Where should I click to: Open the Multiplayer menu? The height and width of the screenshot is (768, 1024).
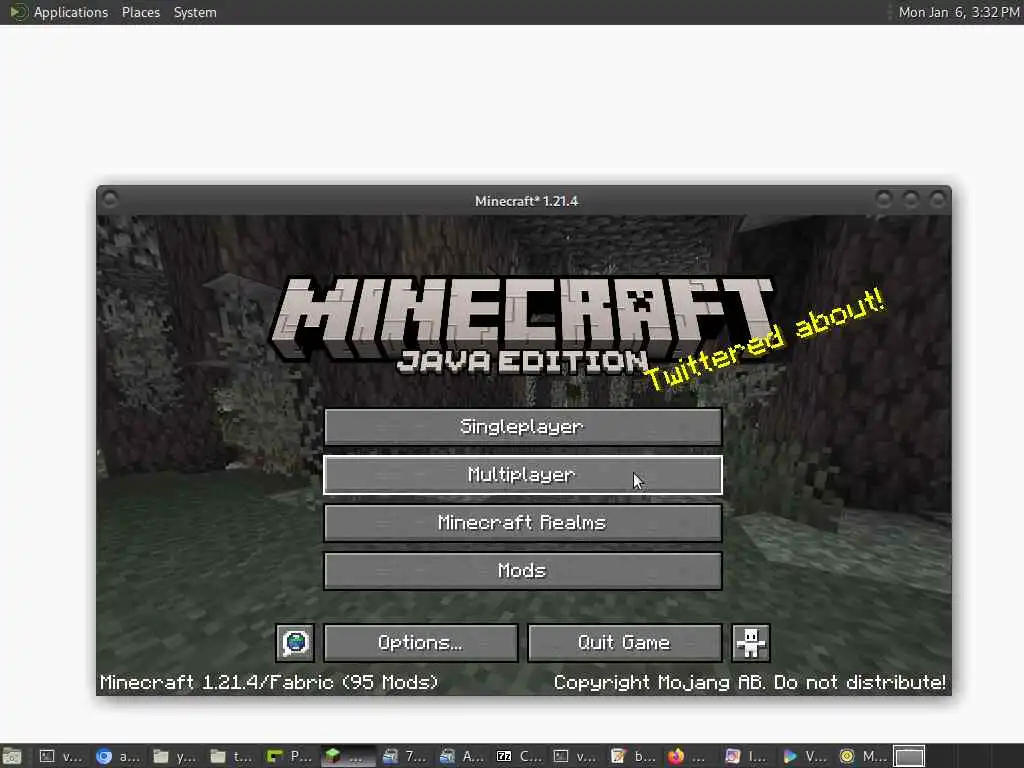pos(522,475)
